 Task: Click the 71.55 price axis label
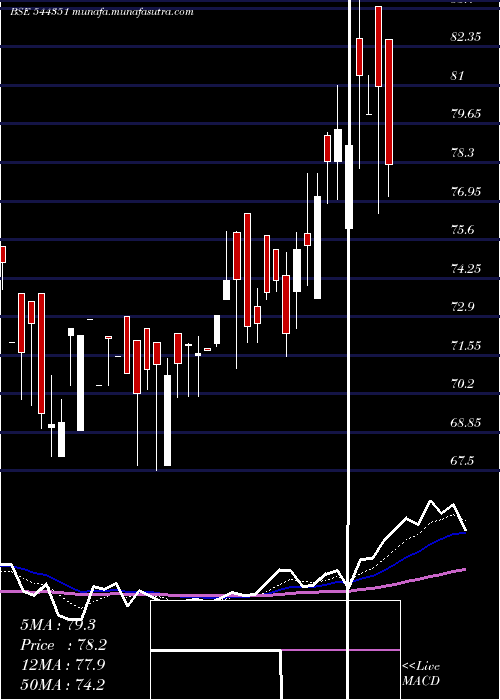click(466, 346)
